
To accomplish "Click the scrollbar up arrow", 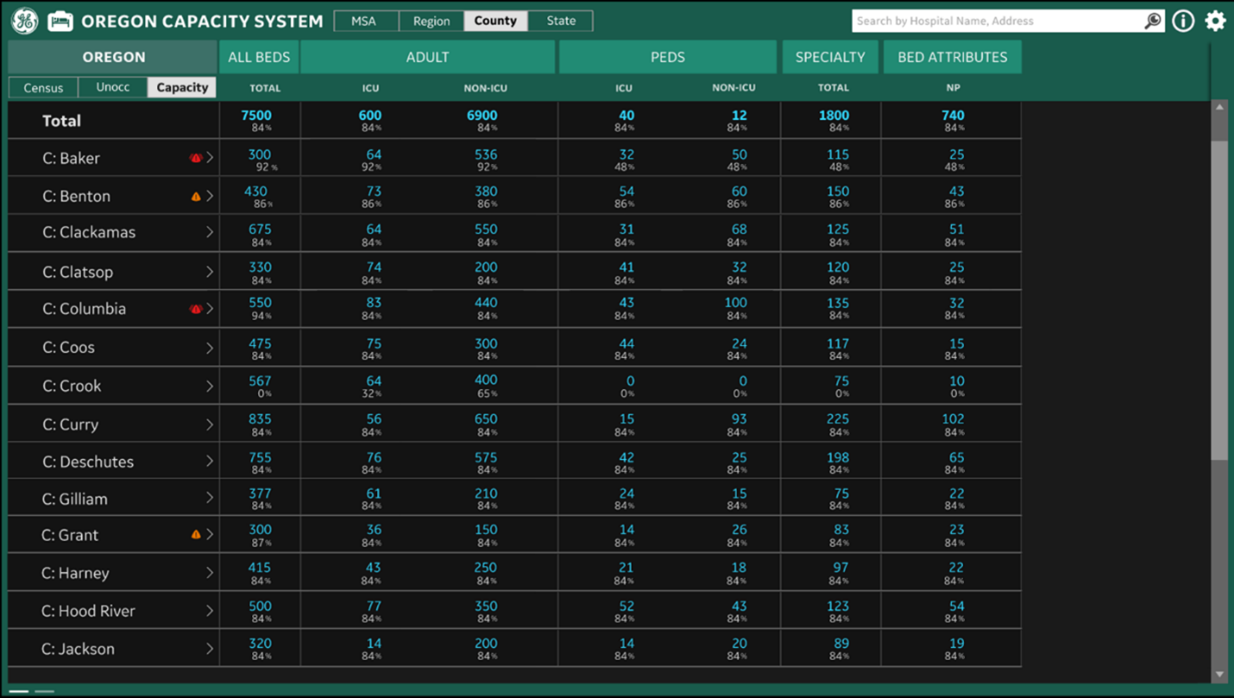I will pos(1219,107).
